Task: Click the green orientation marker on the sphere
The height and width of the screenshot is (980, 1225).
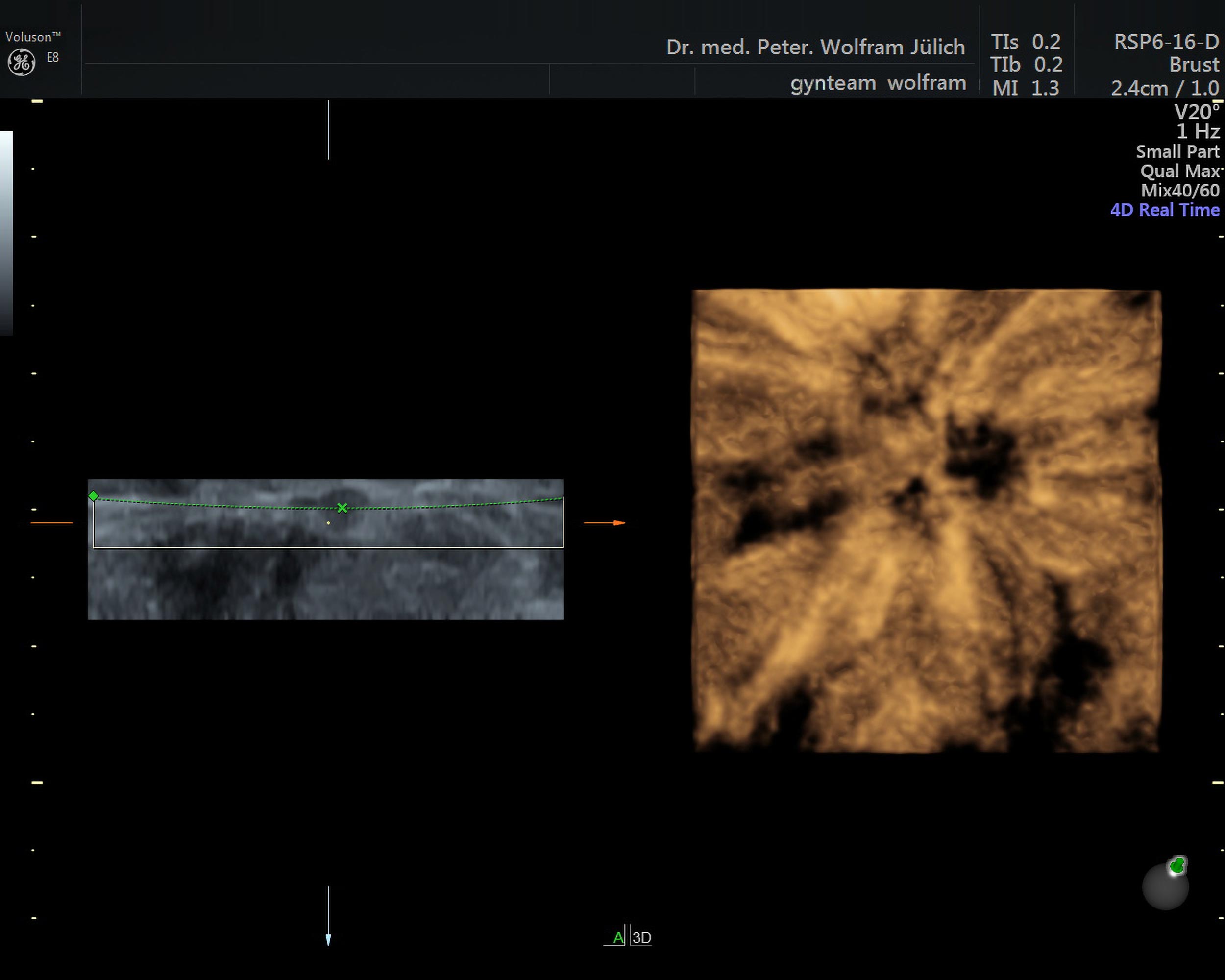Action: click(1177, 865)
